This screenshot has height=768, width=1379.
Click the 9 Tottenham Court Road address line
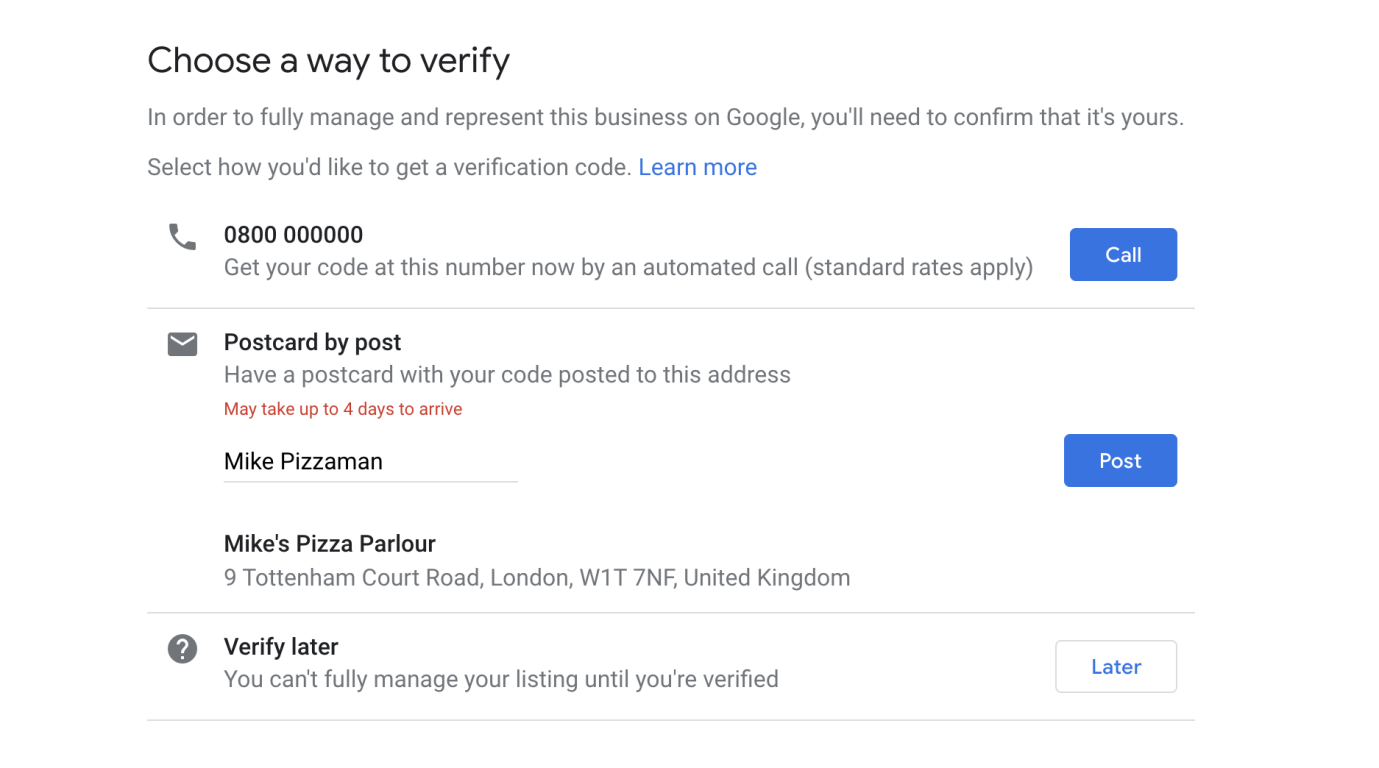click(x=537, y=578)
